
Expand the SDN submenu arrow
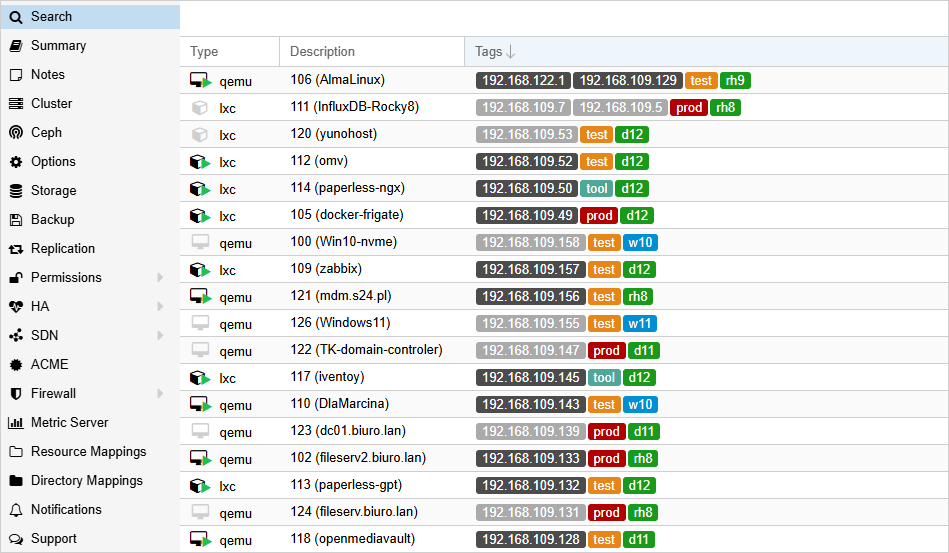coord(160,336)
